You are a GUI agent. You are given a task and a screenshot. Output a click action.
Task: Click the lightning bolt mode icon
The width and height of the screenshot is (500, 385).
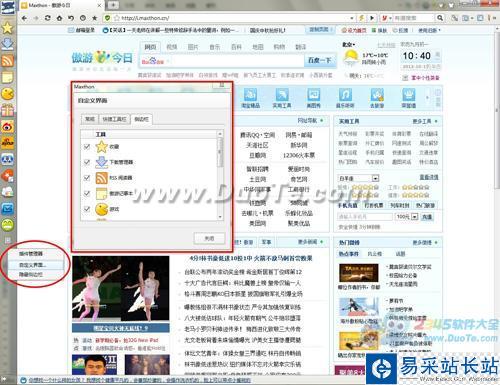tap(362, 18)
